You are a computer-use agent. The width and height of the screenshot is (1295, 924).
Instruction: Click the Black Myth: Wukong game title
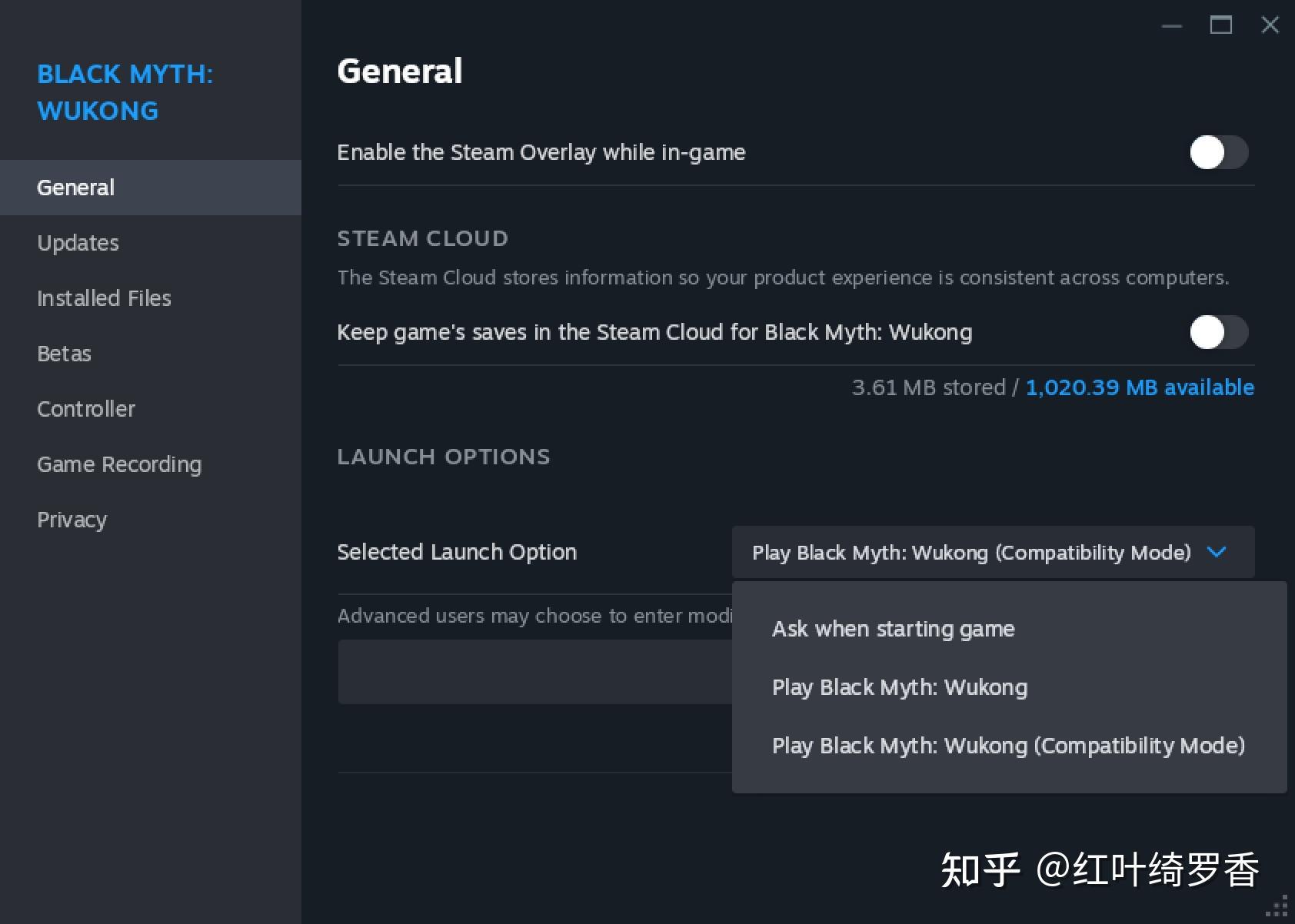[x=125, y=92]
